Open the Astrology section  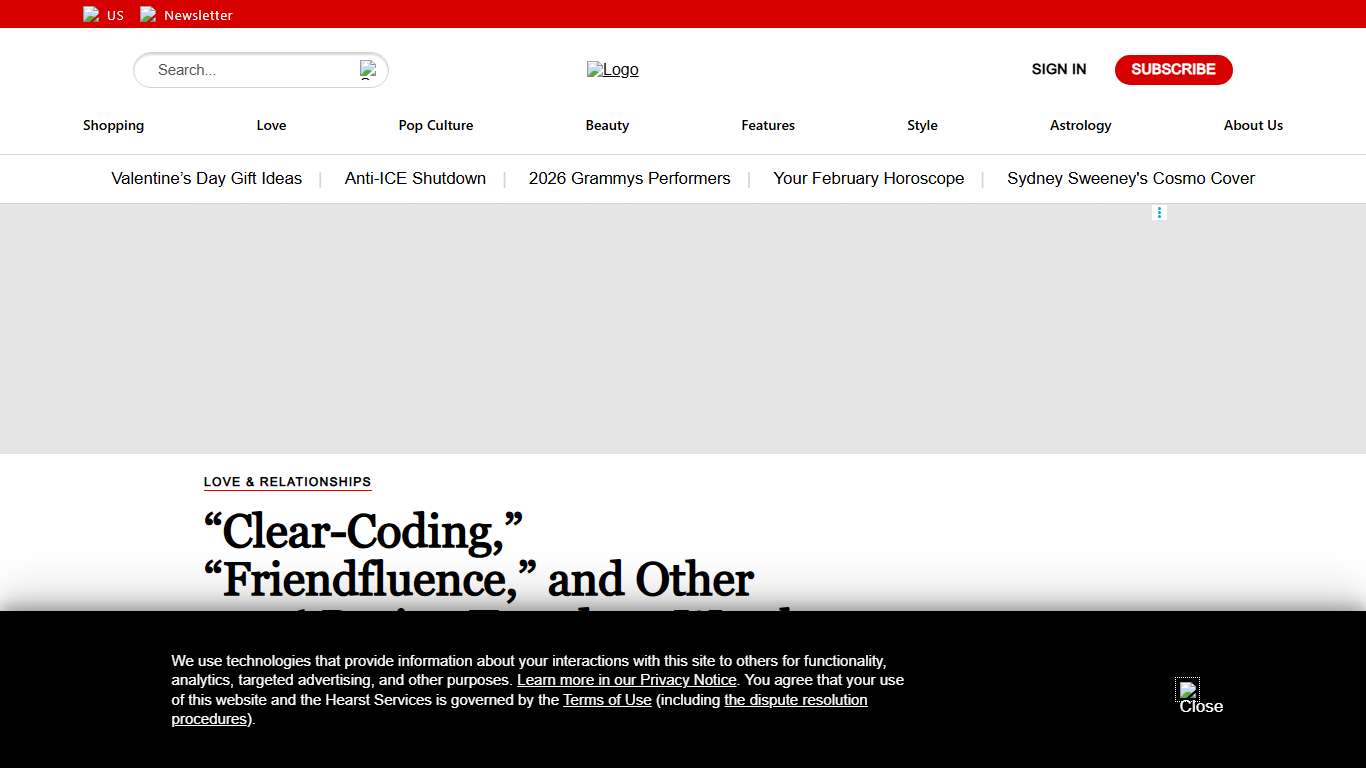click(x=1080, y=125)
